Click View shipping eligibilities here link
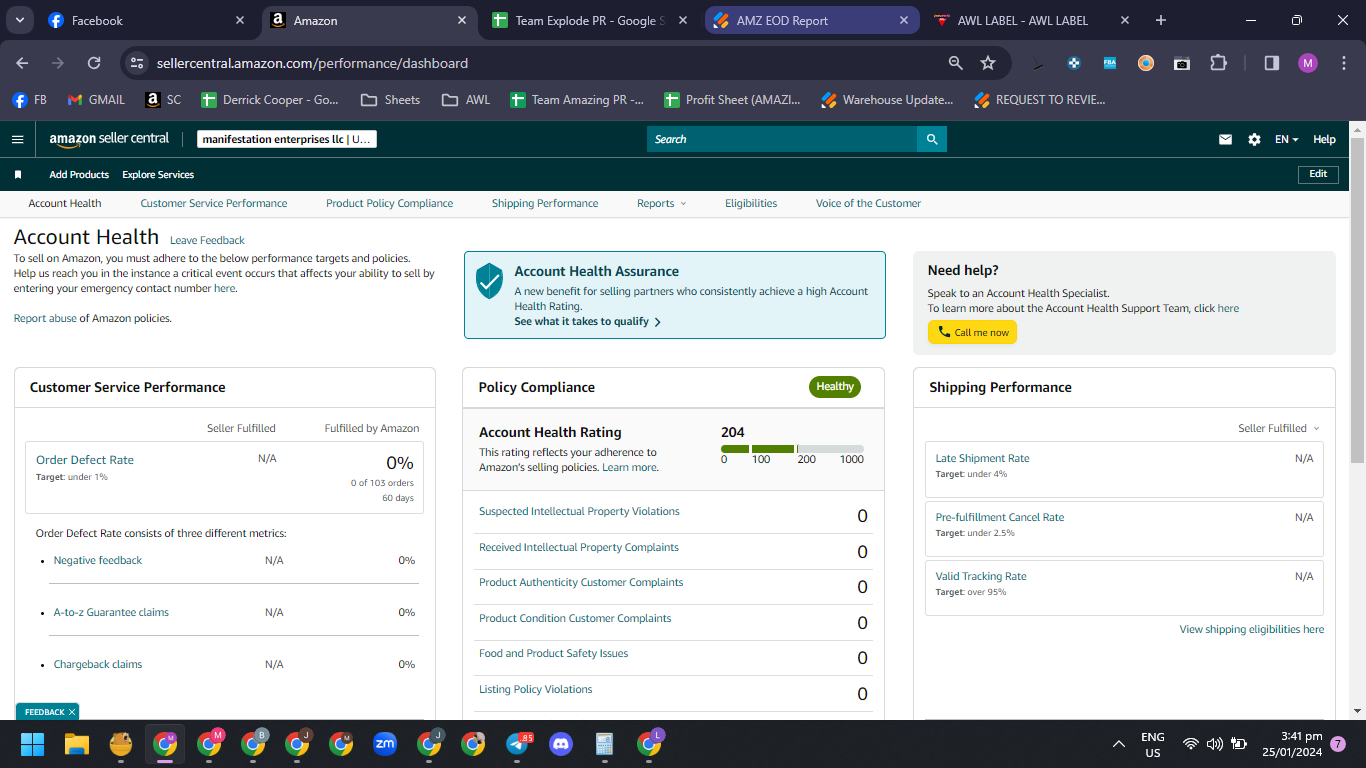Screen dimensions: 1366x768 [x=1252, y=630]
